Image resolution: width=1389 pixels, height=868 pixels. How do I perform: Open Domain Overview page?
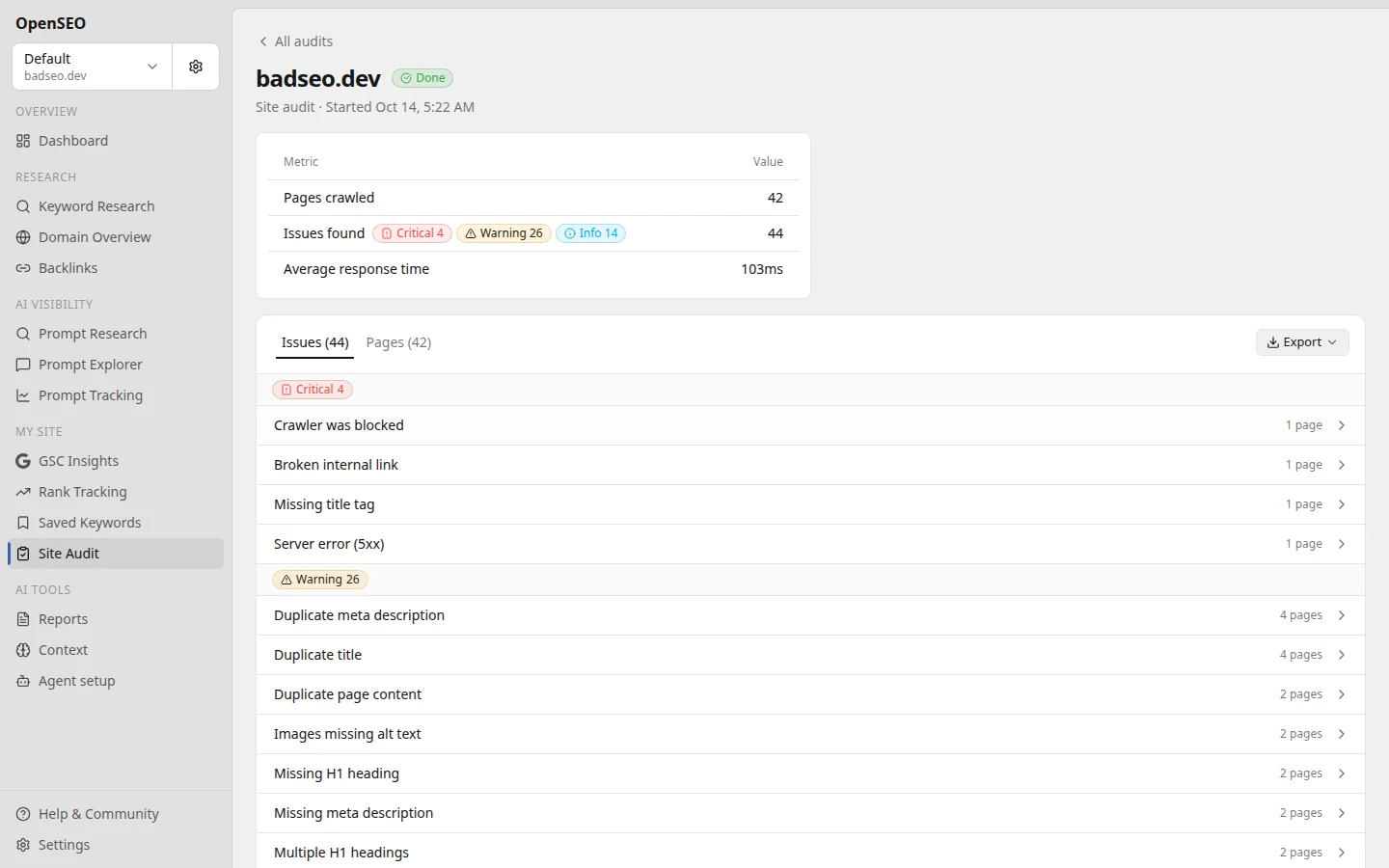point(116,237)
